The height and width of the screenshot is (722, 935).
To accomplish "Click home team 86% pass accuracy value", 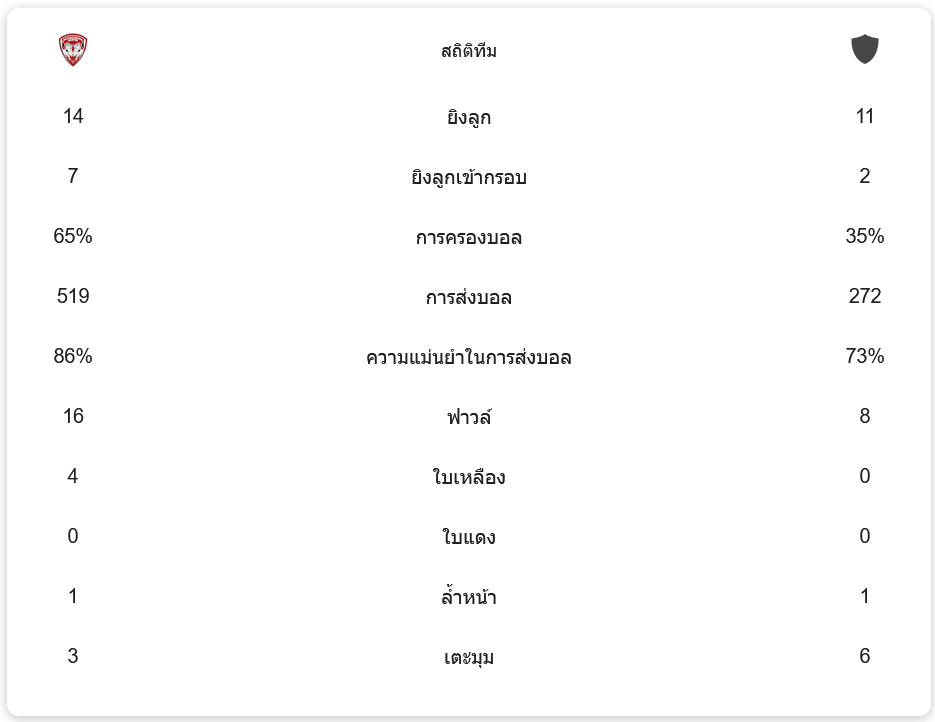I will click(73, 357).
